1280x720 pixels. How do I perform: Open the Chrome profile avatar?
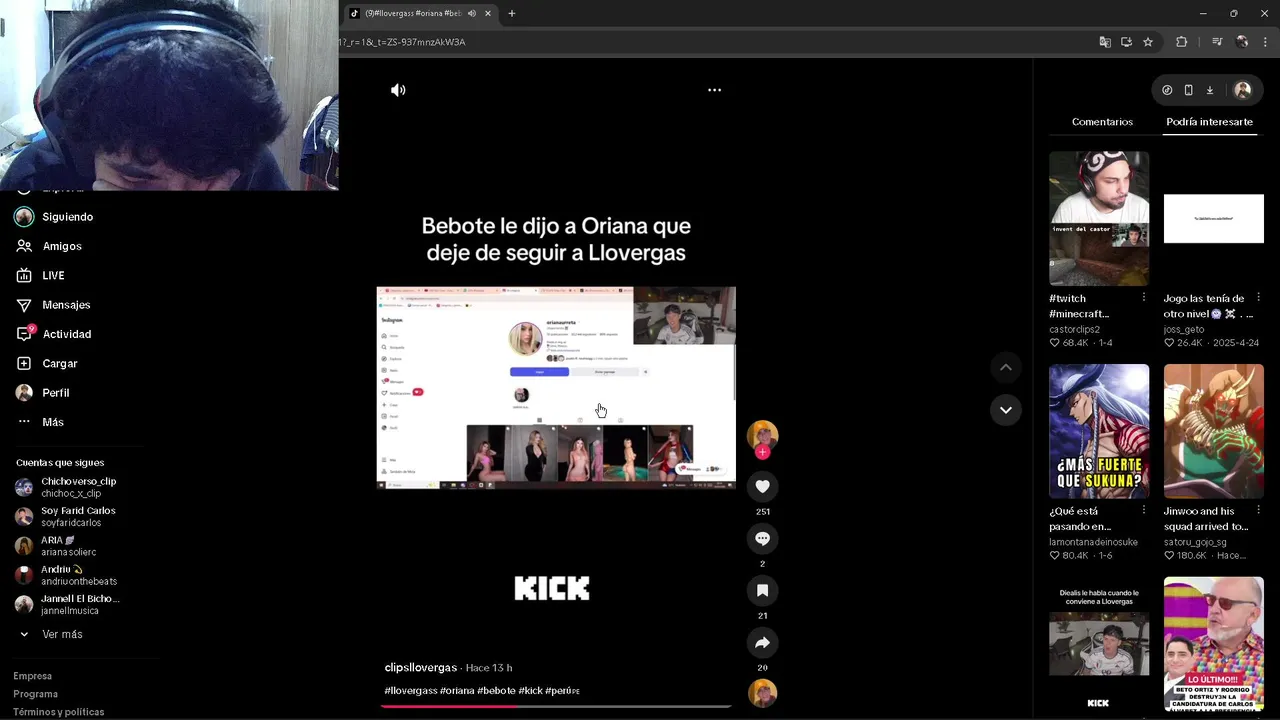point(1242,42)
